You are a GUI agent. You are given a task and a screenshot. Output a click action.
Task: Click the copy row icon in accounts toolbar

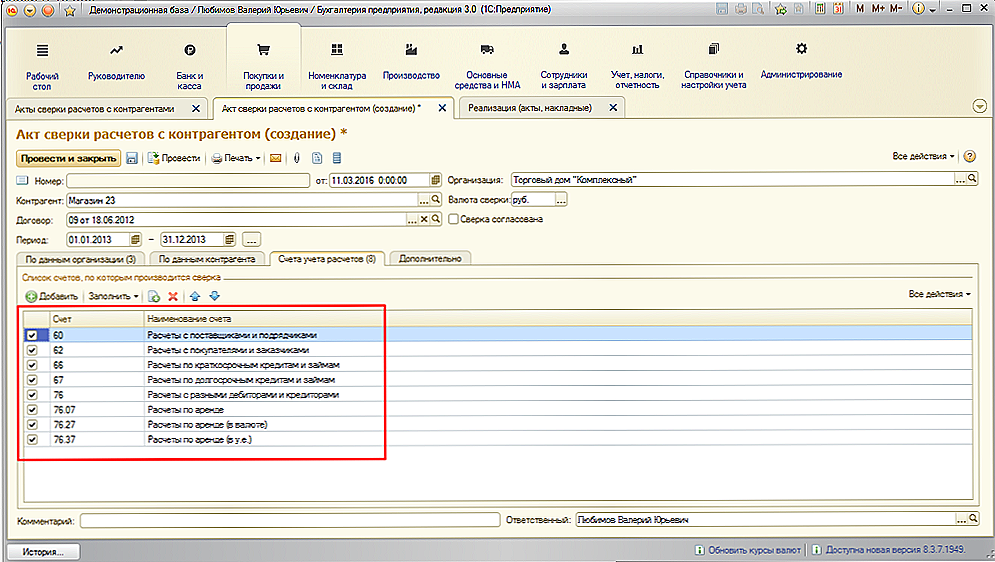154,296
